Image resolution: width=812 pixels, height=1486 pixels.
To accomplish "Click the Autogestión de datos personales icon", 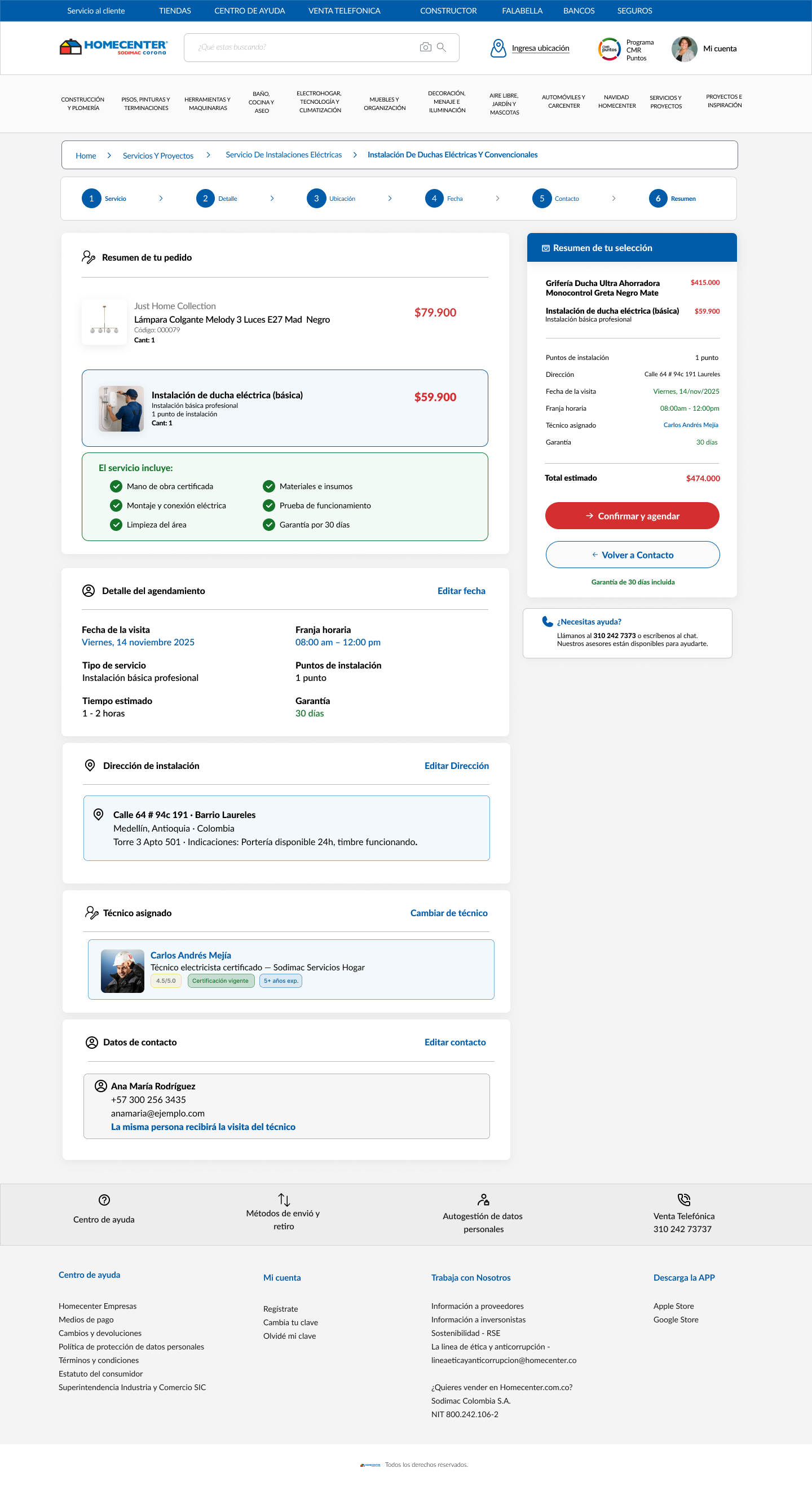I will coord(483,1200).
